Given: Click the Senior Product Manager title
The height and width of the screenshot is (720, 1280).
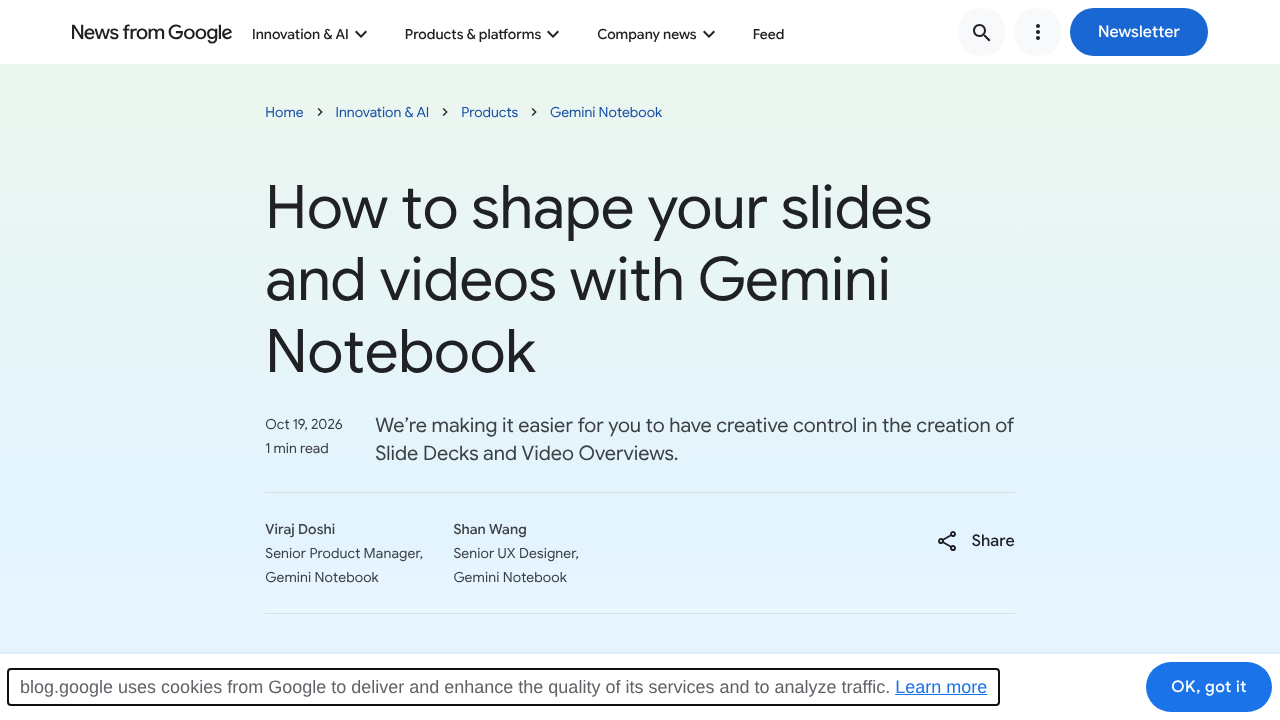Looking at the screenshot, I should coord(344,553).
